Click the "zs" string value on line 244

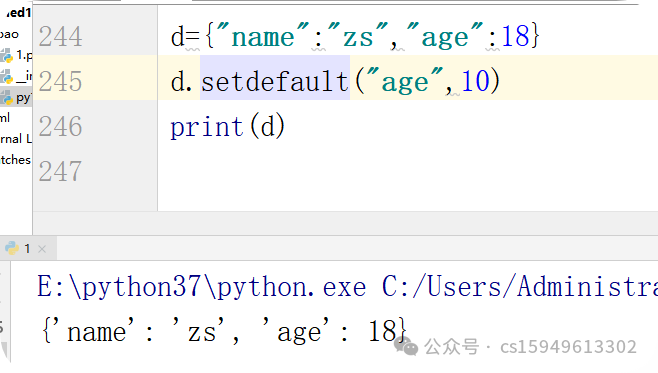coord(358,36)
